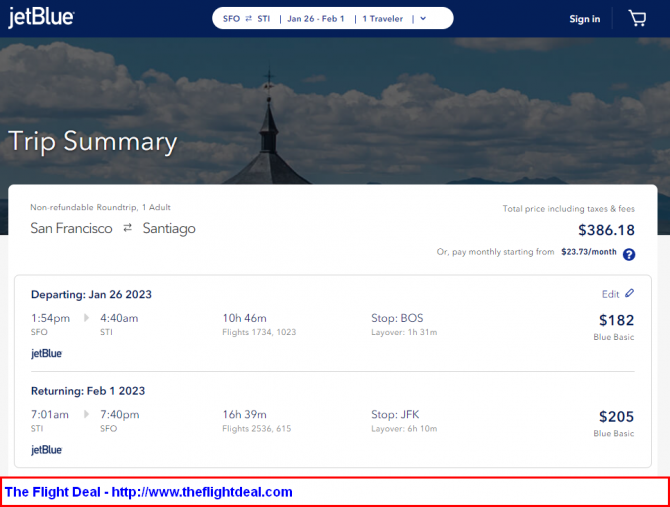
Task: Click the pencil icon next to Edit
Action: (629, 293)
